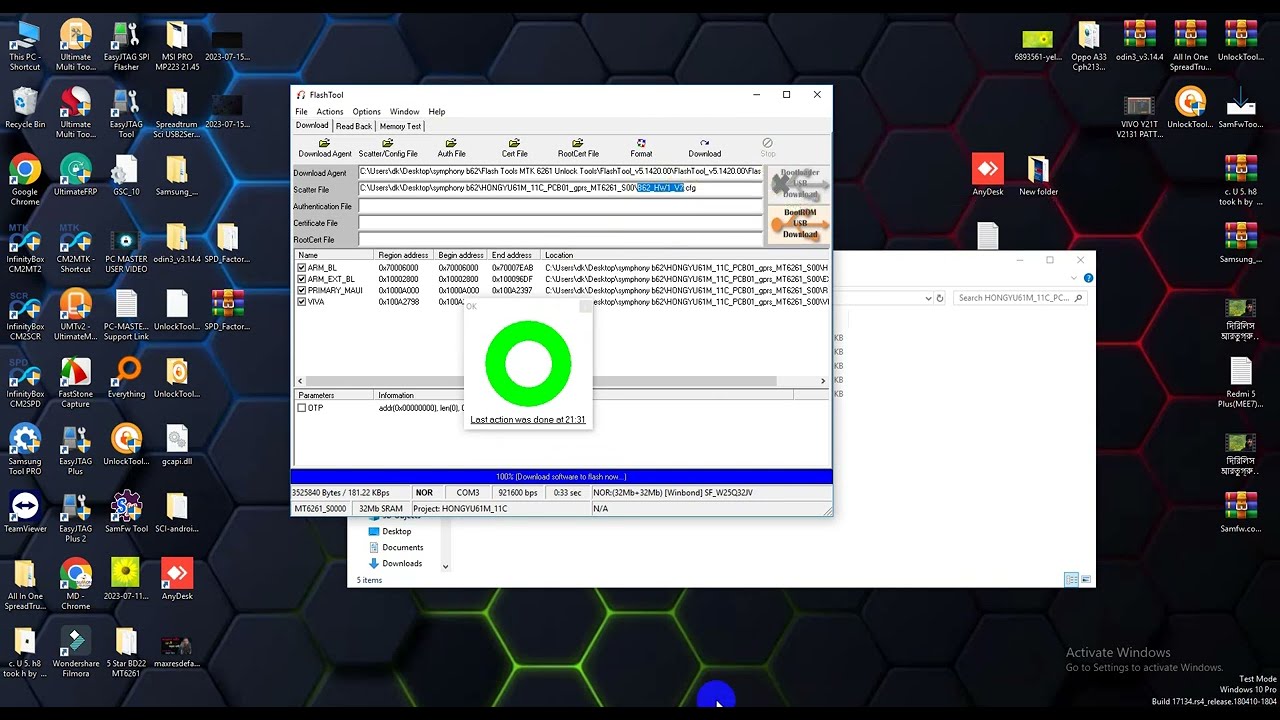Screen dimensions: 1280x720
Task: Open the Window menu
Action: point(404,112)
